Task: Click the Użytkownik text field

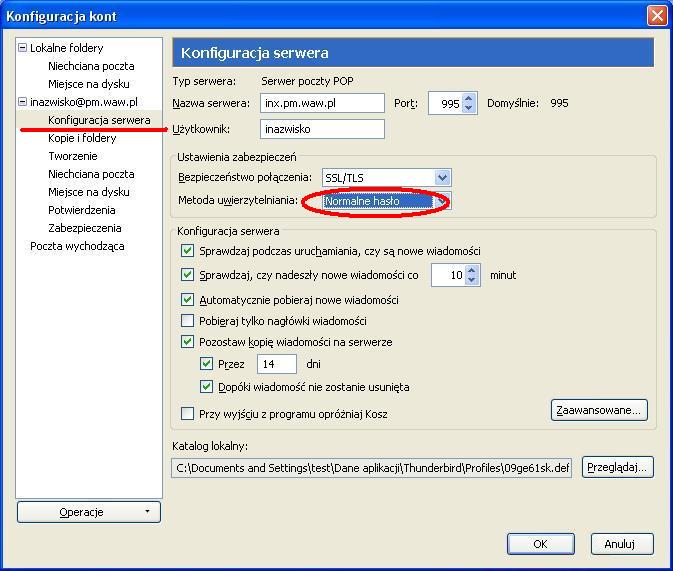Action: click(322, 129)
